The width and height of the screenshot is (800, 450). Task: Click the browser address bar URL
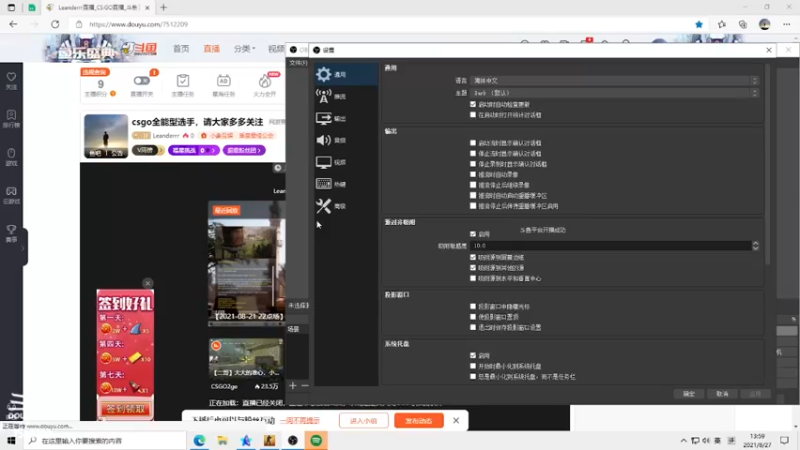coord(138,24)
